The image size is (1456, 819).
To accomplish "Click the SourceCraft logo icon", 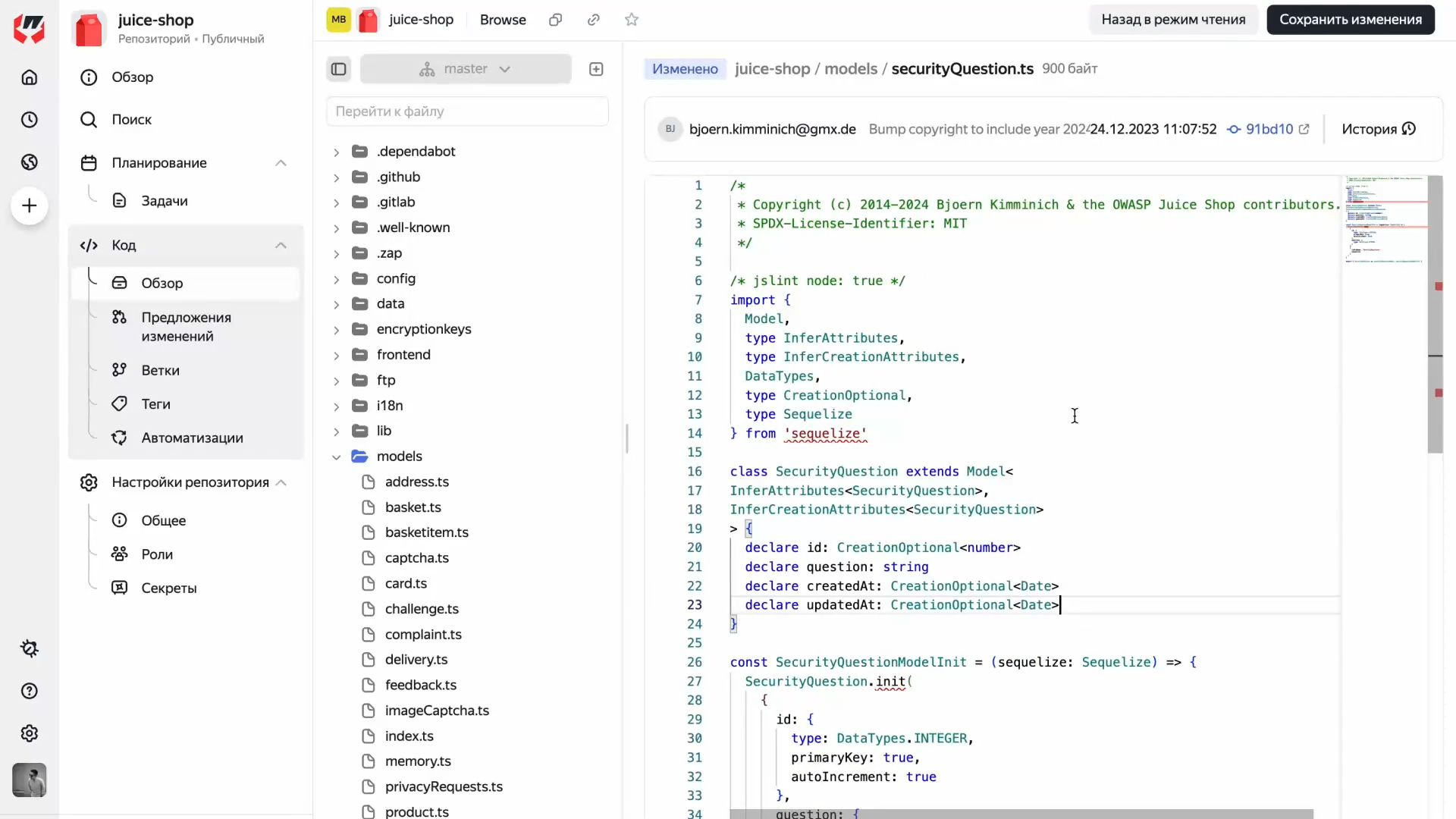I will pyautogui.click(x=29, y=29).
